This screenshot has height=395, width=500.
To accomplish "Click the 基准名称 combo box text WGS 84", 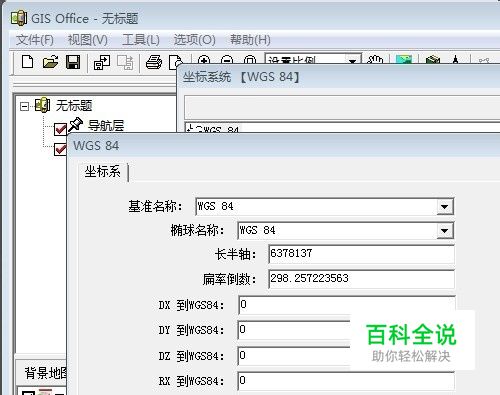I will click(x=215, y=206).
